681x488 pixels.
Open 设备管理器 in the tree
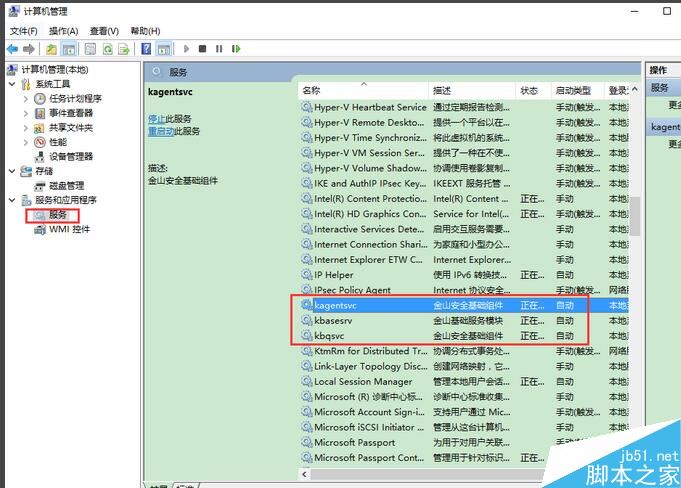70,156
